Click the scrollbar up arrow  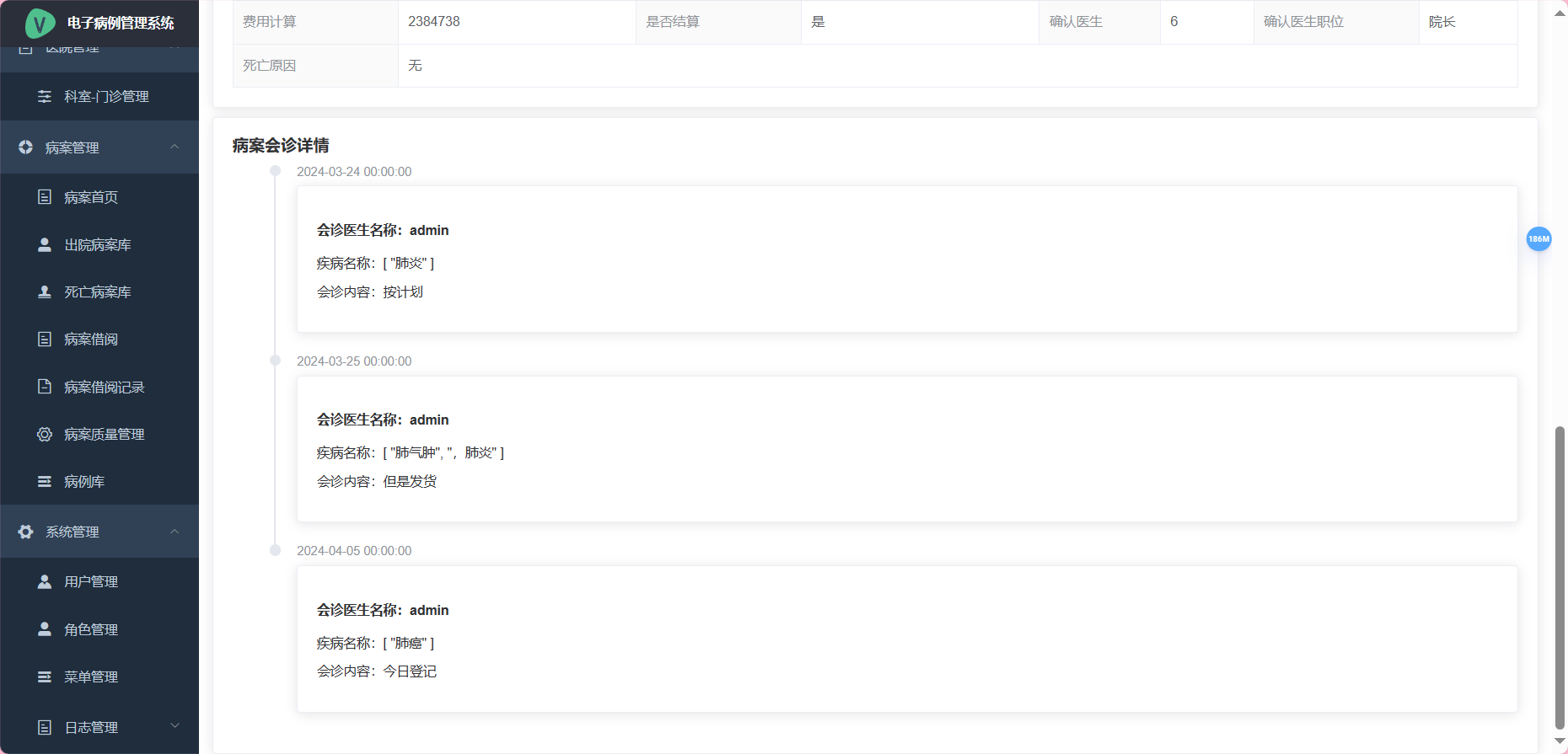point(1560,13)
